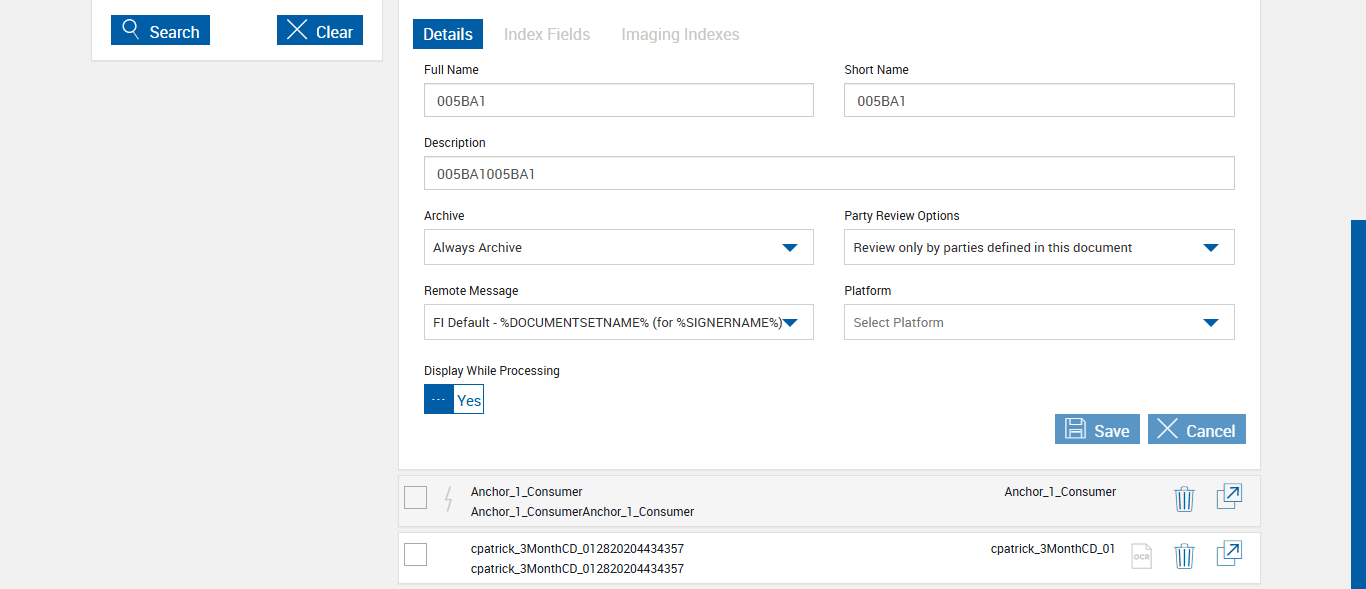Screen dimensions: 1366x589
Task: Click the Search button
Action: [160, 31]
